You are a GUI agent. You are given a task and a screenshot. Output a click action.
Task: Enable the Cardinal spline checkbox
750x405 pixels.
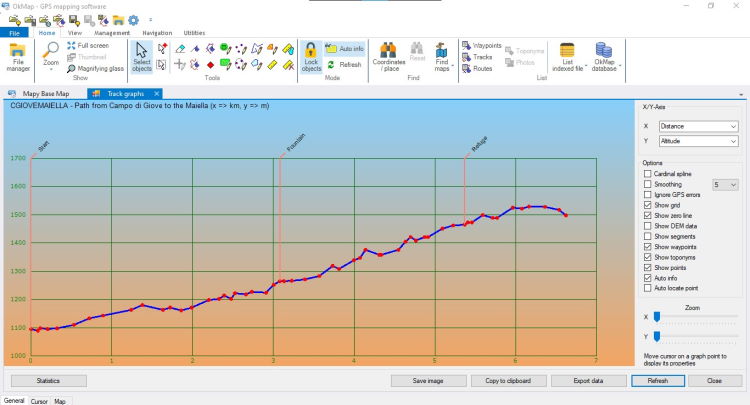[x=648, y=174]
